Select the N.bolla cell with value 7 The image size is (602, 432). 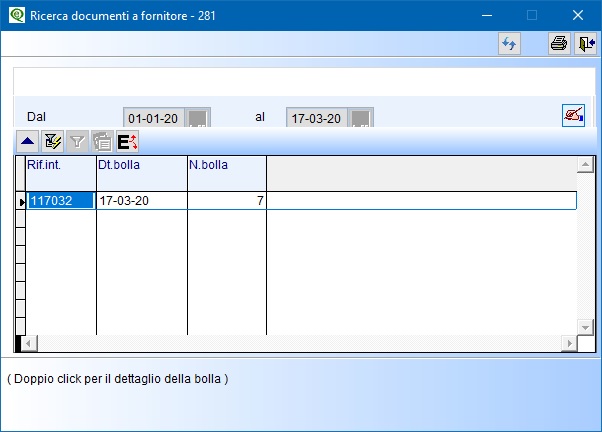coord(227,200)
